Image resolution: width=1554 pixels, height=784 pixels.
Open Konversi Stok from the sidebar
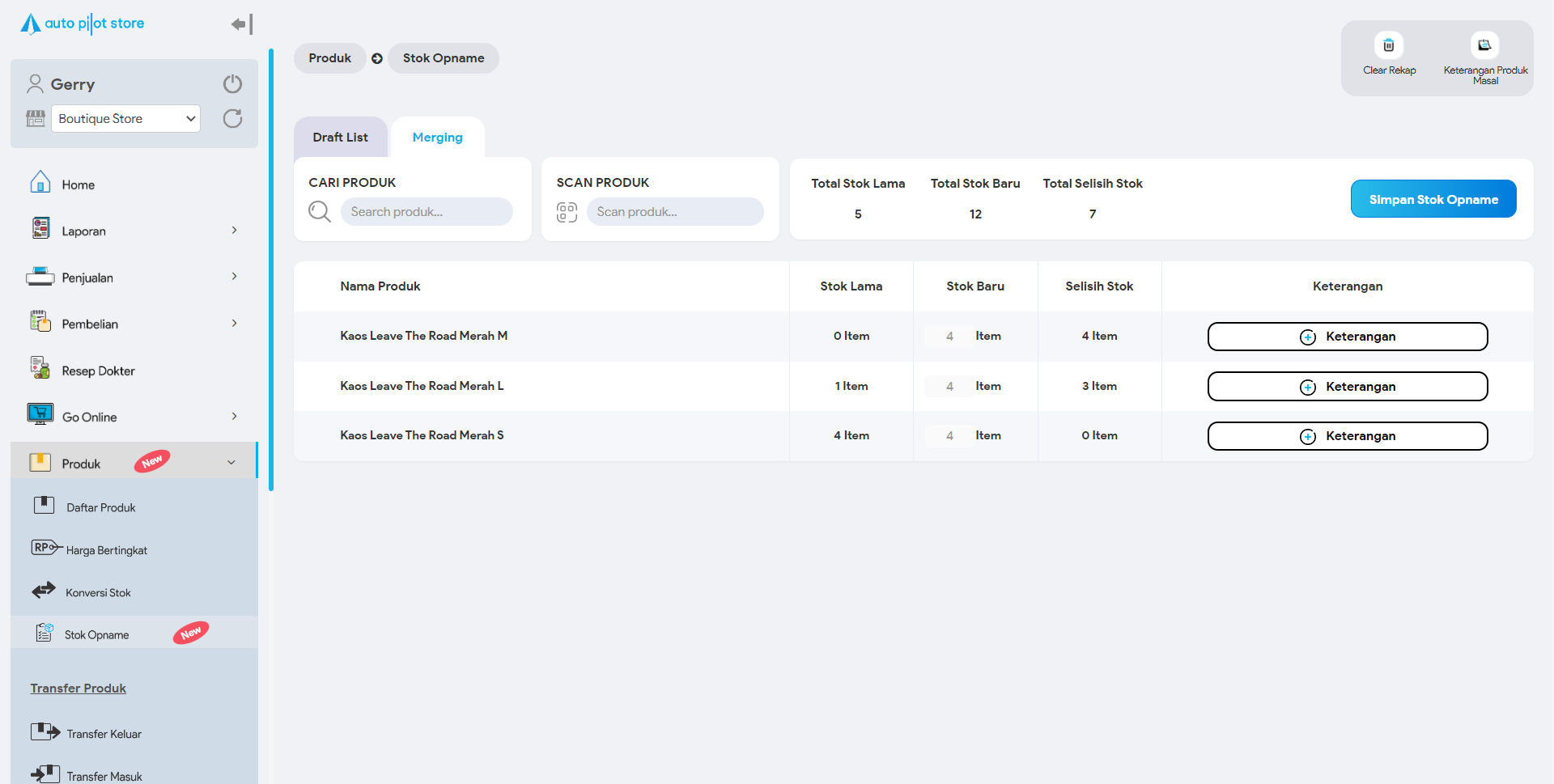pos(98,592)
